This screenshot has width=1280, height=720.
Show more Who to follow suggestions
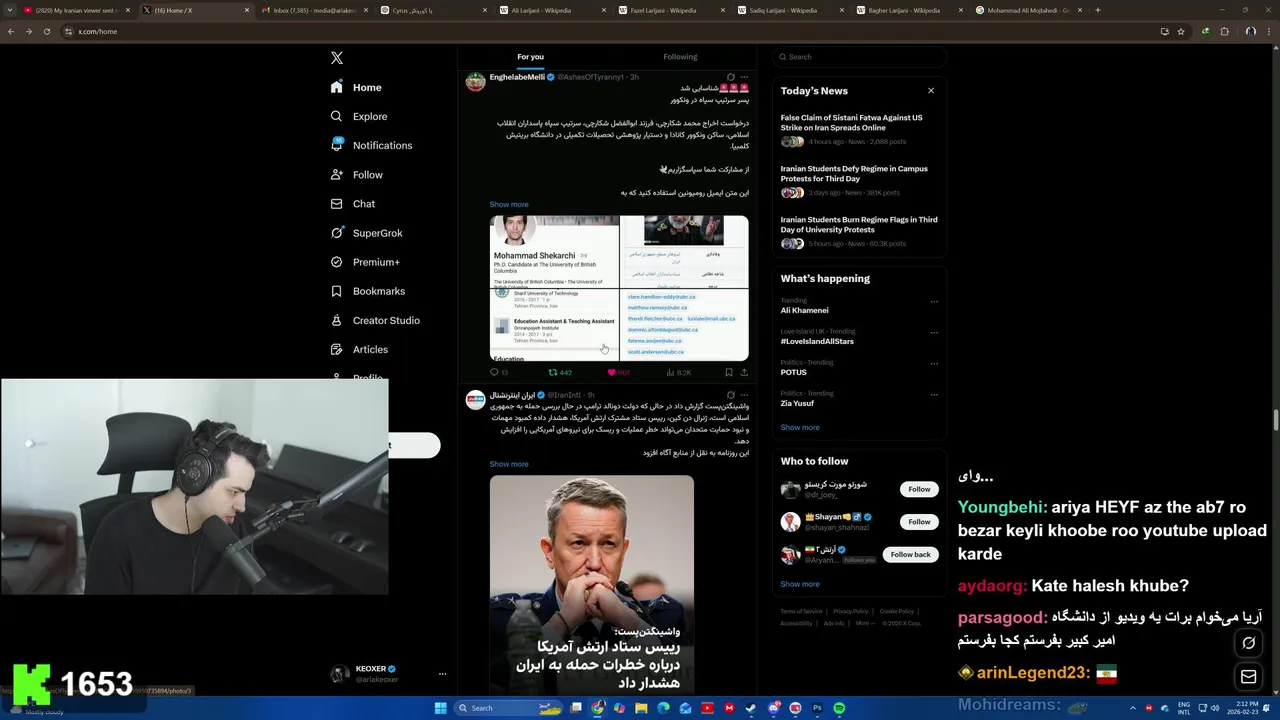point(800,584)
